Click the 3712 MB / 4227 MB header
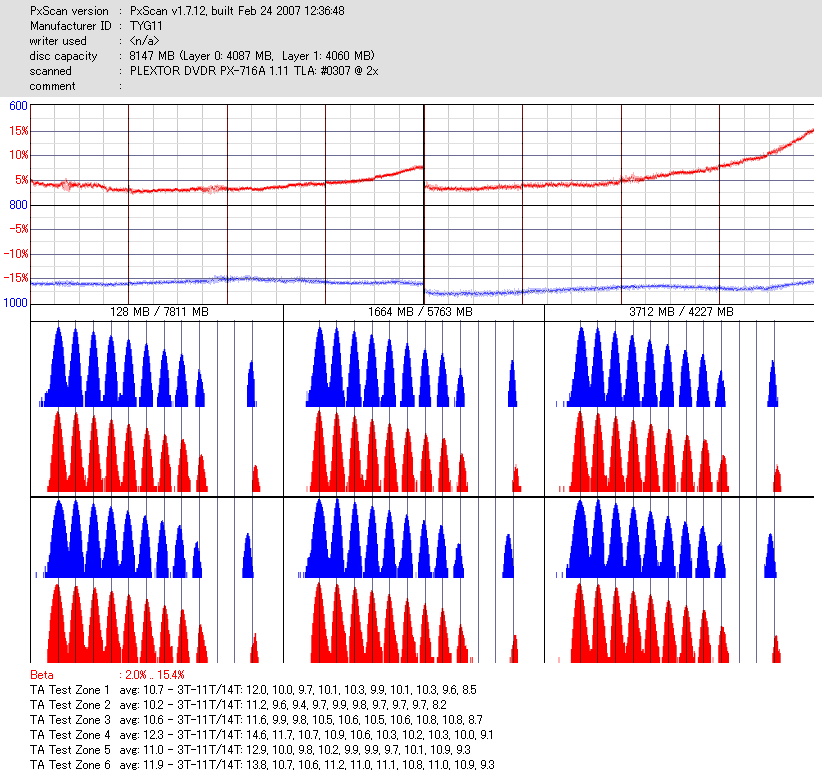The image size is (822, 777). [x=682, y=312]
